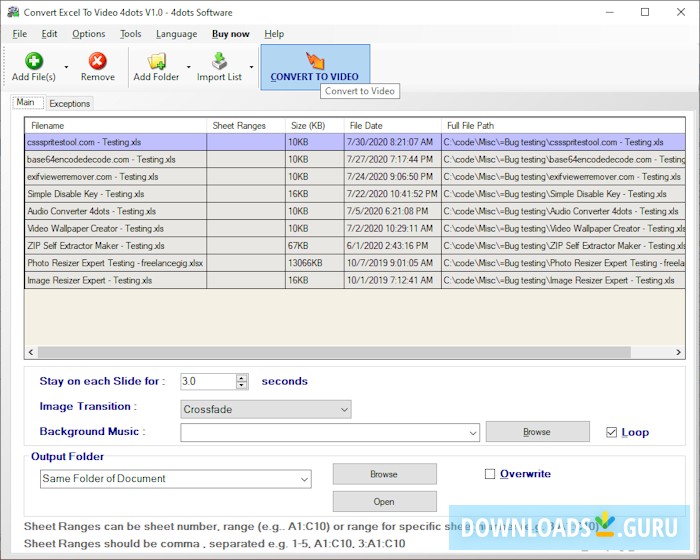Increase the slide duration with up arrow

click(x=242, y=377)
